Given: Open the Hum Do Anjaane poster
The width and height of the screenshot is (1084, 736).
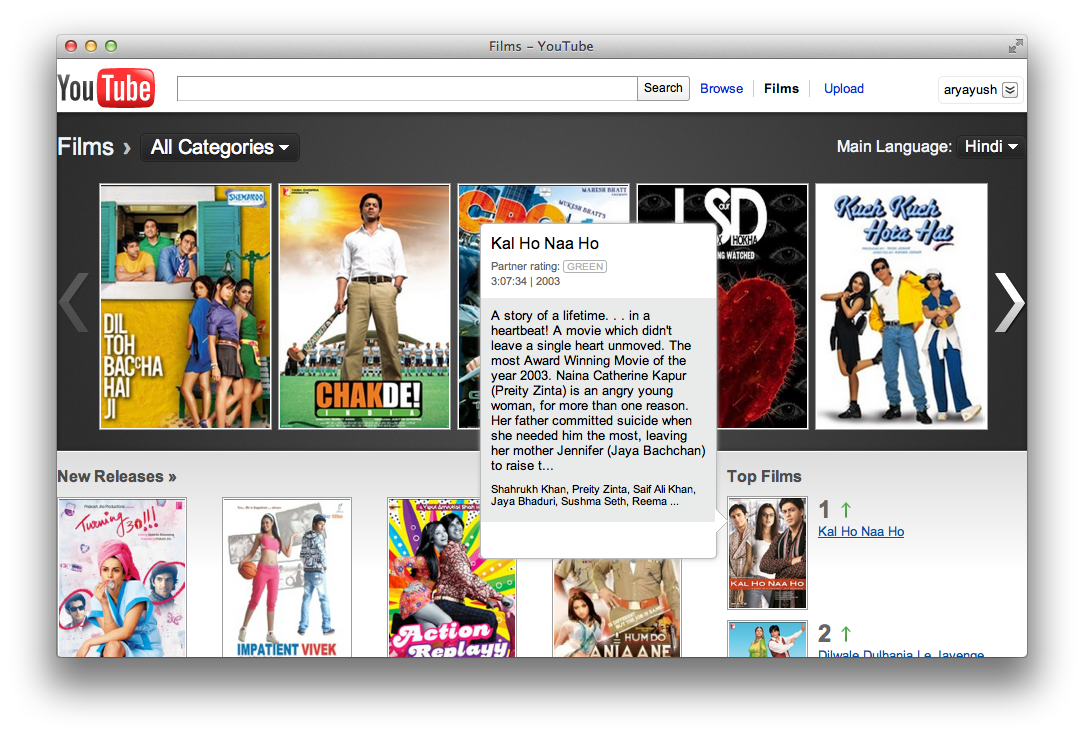Looking at the screenshot, I should click(x=617, y=607).
